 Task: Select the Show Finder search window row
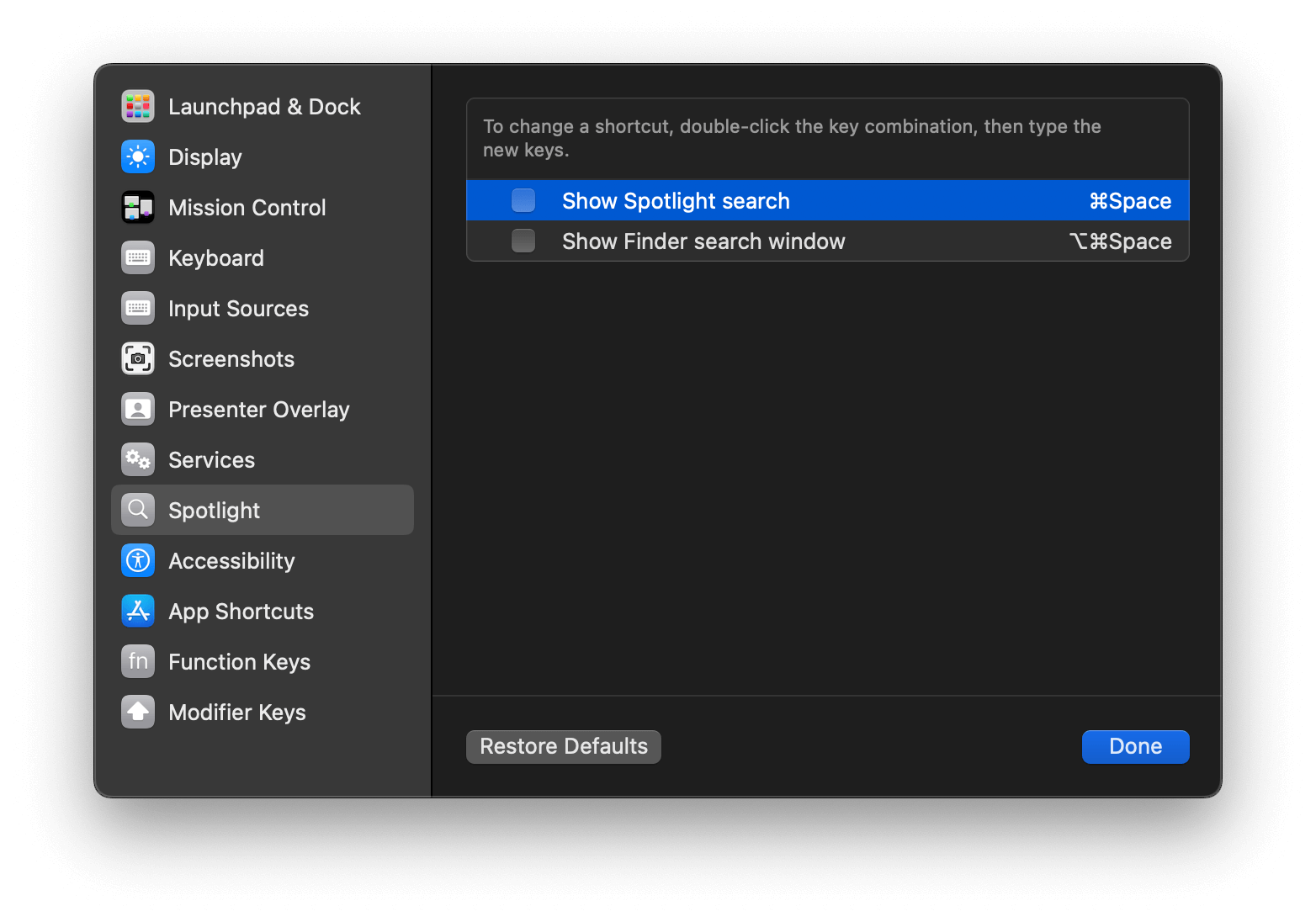757,241
